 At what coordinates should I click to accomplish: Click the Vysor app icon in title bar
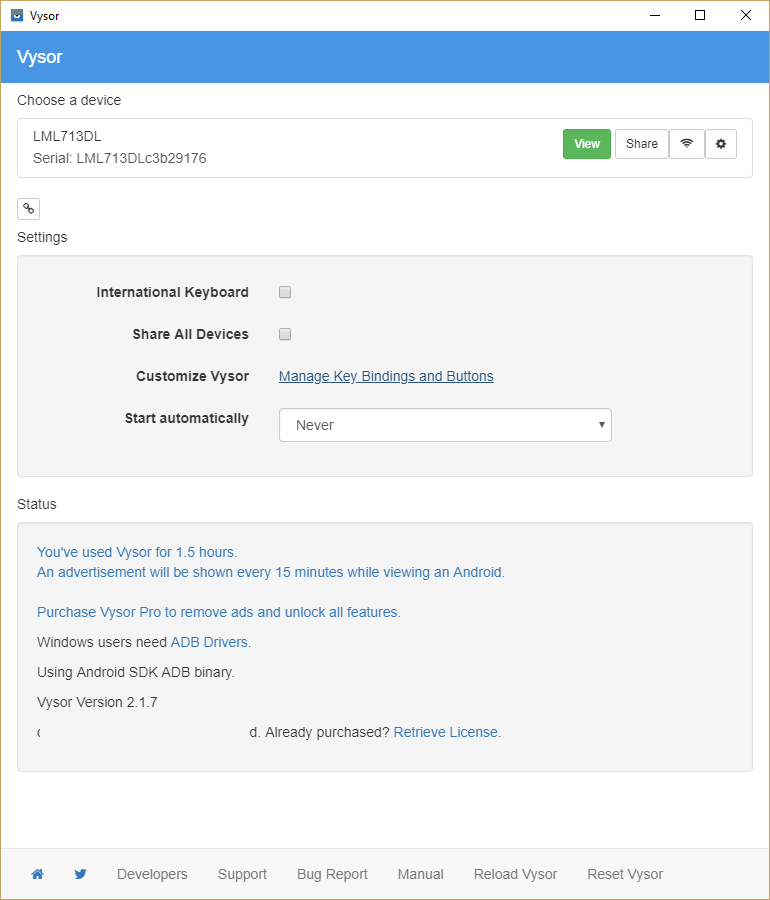pyautogui.click(x=17, y=15)
